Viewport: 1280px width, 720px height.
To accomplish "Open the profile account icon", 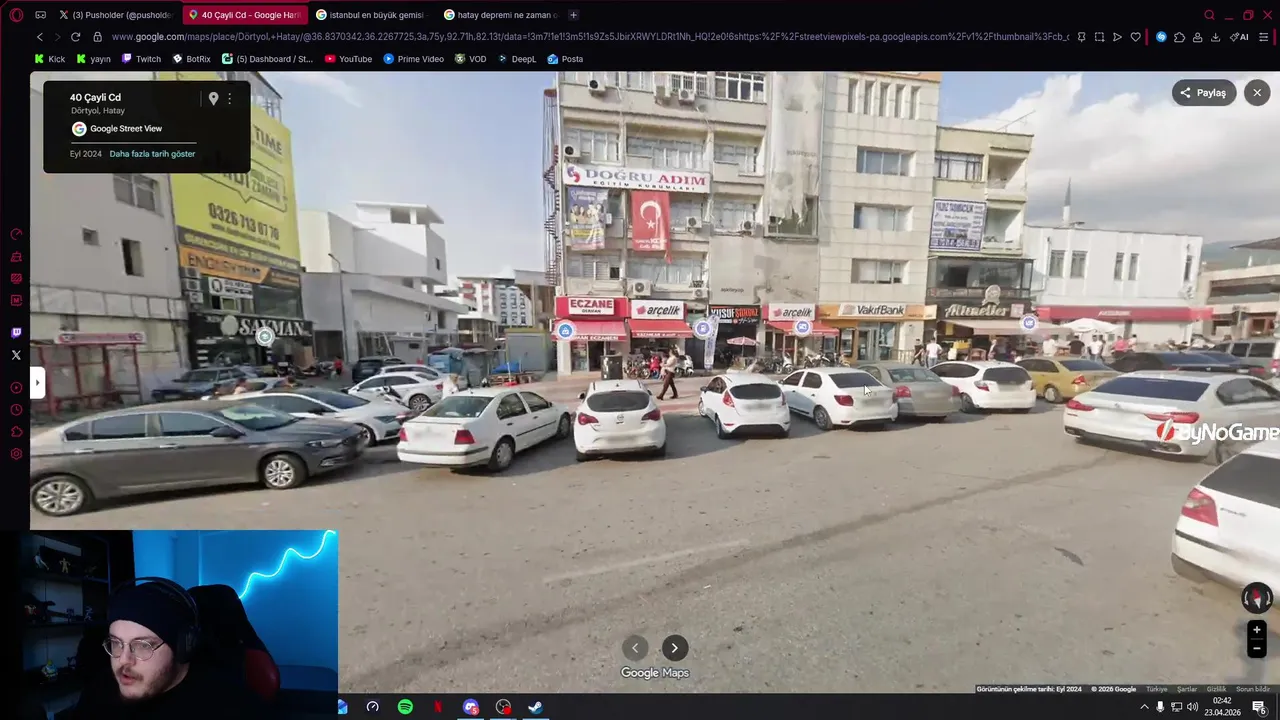I will pos(1197,37).
